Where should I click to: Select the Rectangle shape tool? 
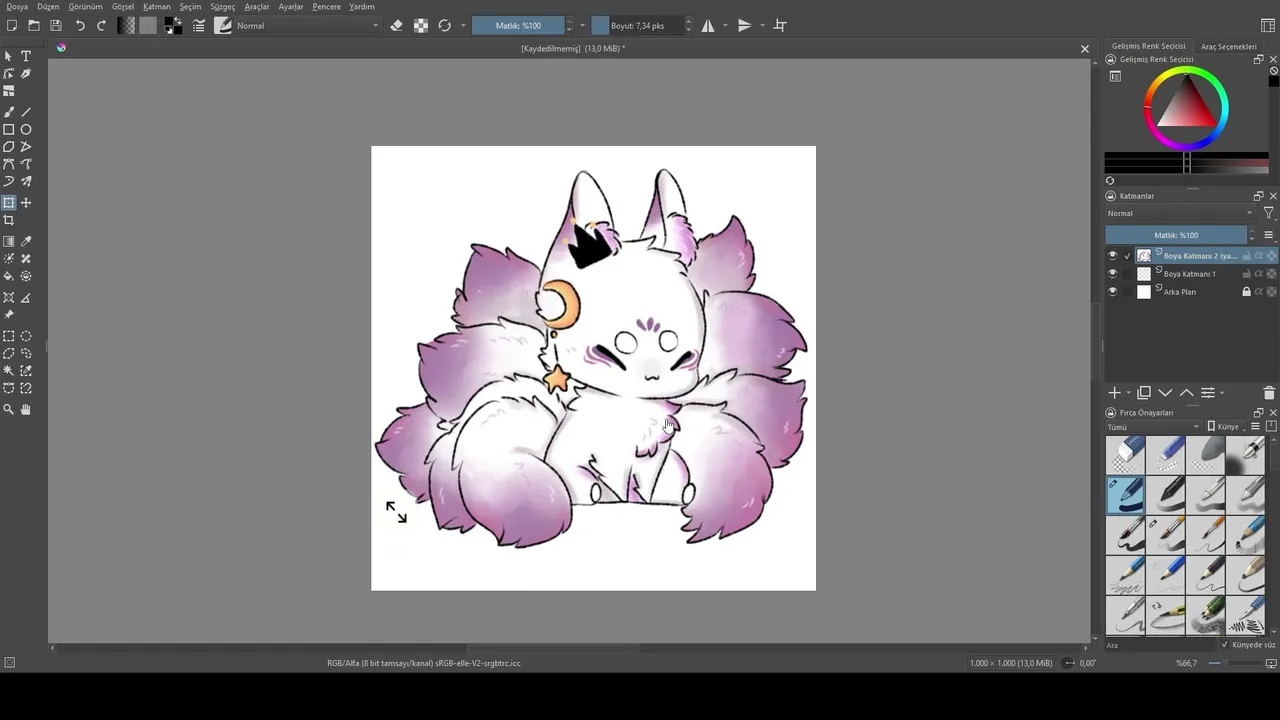click(x=9, y=130)
